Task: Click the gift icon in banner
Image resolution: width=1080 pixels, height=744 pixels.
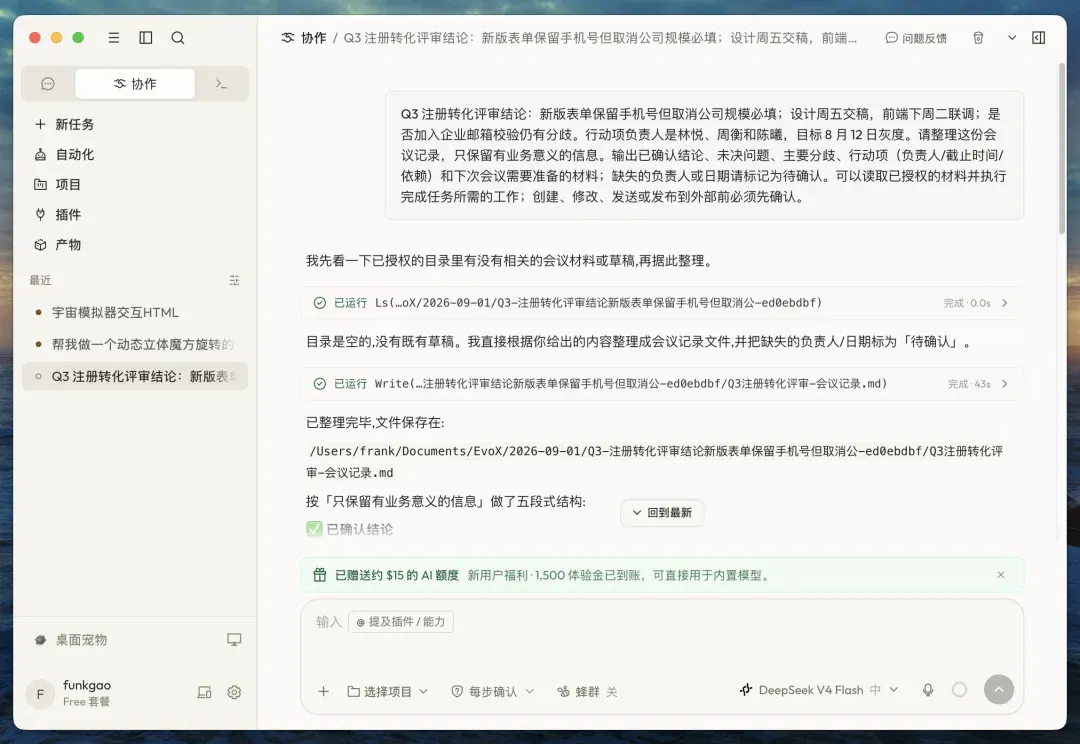Action: pyautogui.click(x=320, y=575)
